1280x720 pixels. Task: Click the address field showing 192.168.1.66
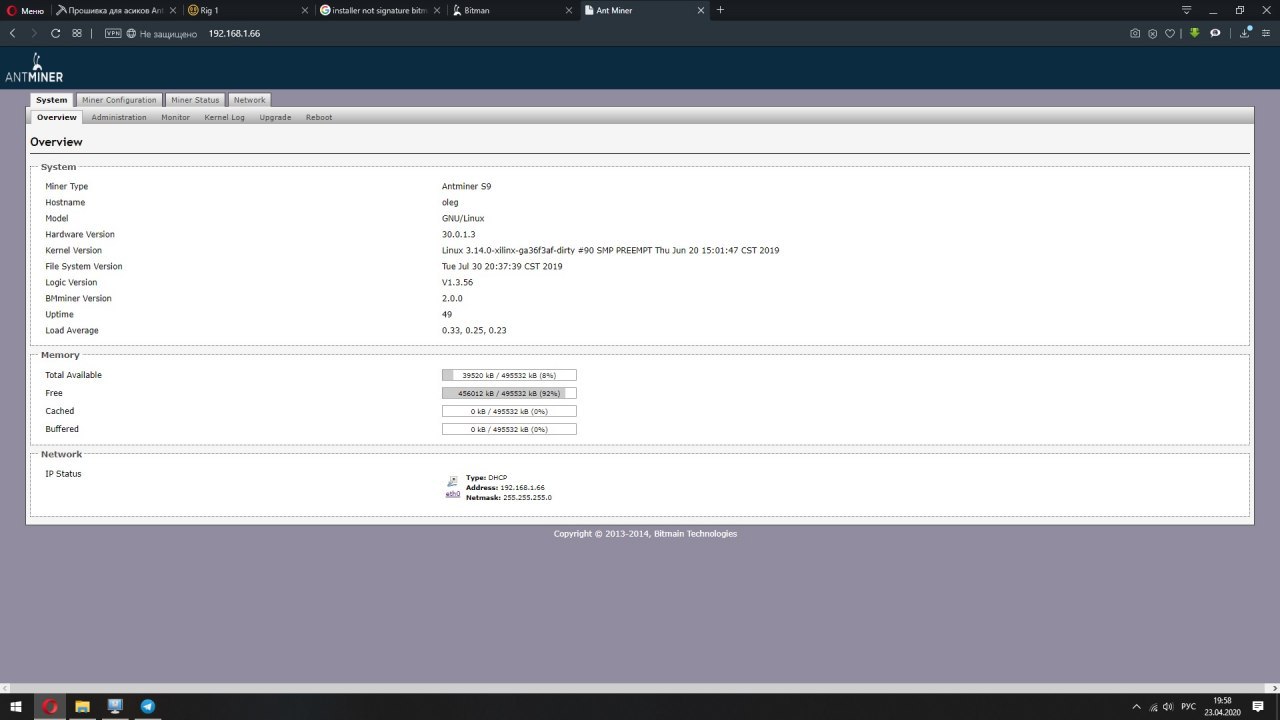[x=234, y=33]
